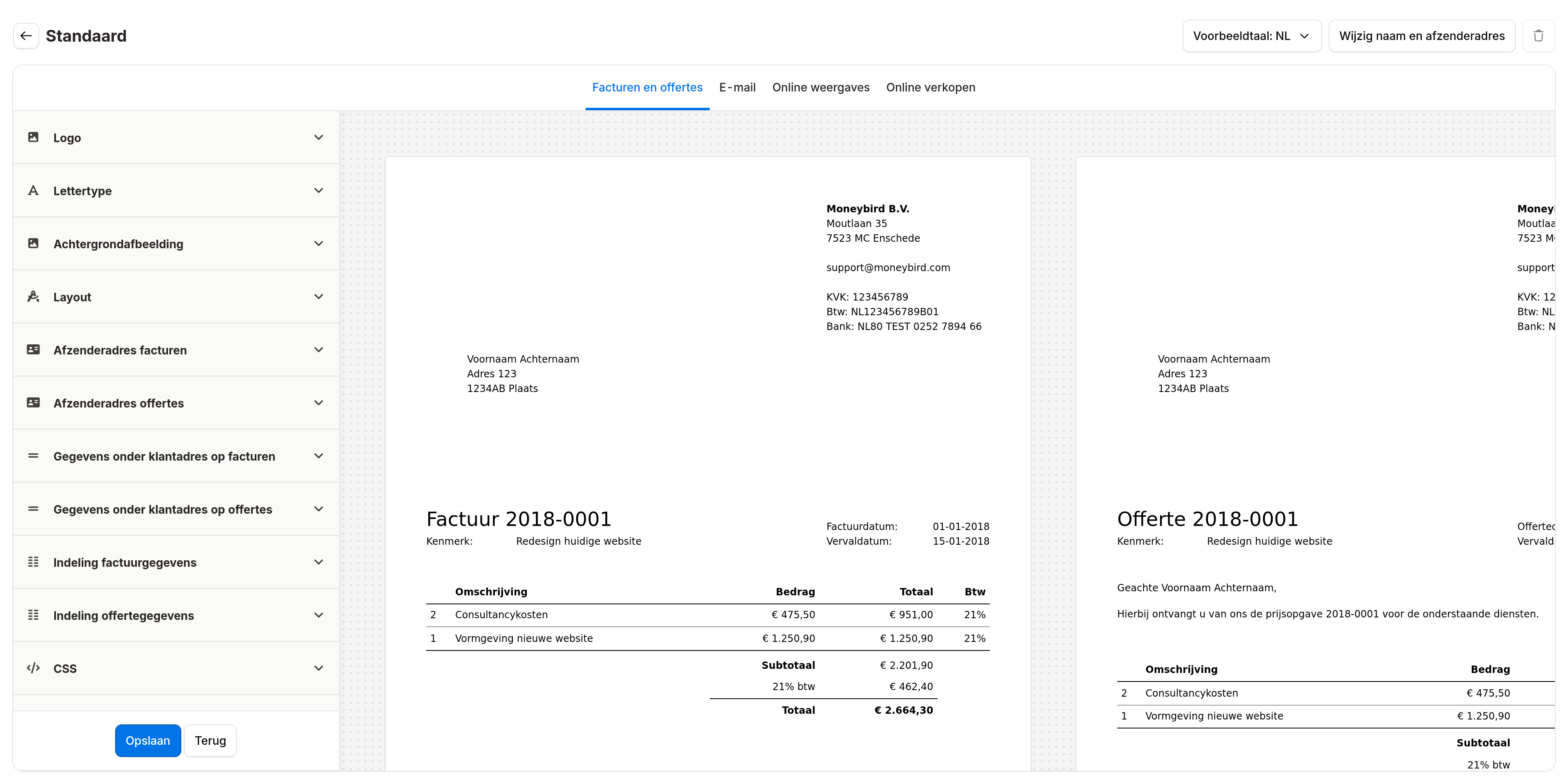Click the Bank: NL80 TEST line on invoice
The width and height of the screenshot is (1568, 784).
point(903,326)
